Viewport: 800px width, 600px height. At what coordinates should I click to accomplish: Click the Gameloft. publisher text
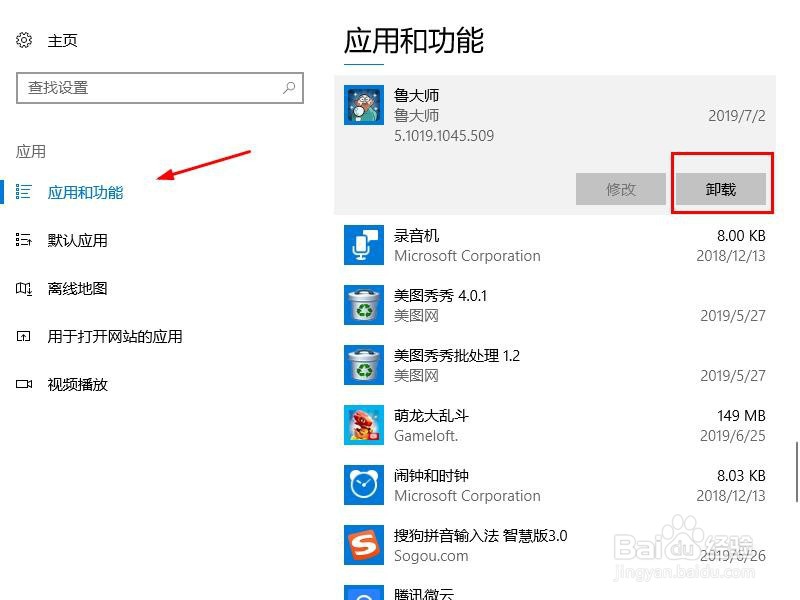(x=426, y=436)
